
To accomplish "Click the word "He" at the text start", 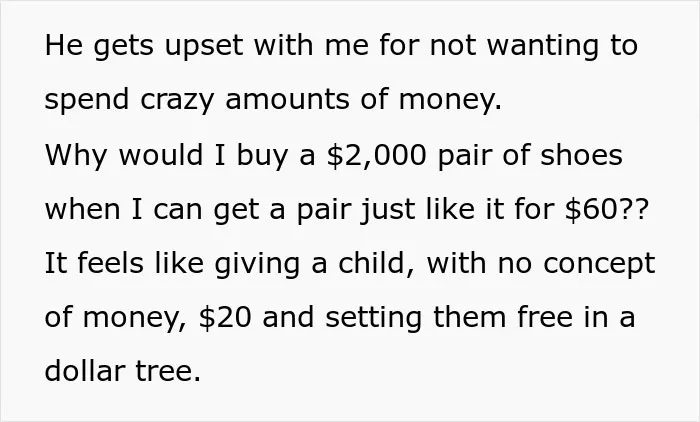I will click(x=64, y=46).
